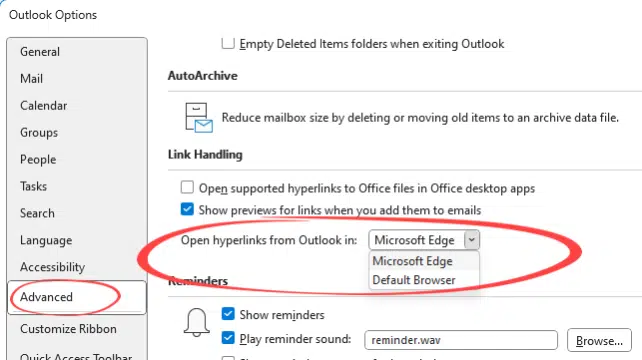Select Default Browser in the dropdown list
642x360 pixels.
[424, 280]
